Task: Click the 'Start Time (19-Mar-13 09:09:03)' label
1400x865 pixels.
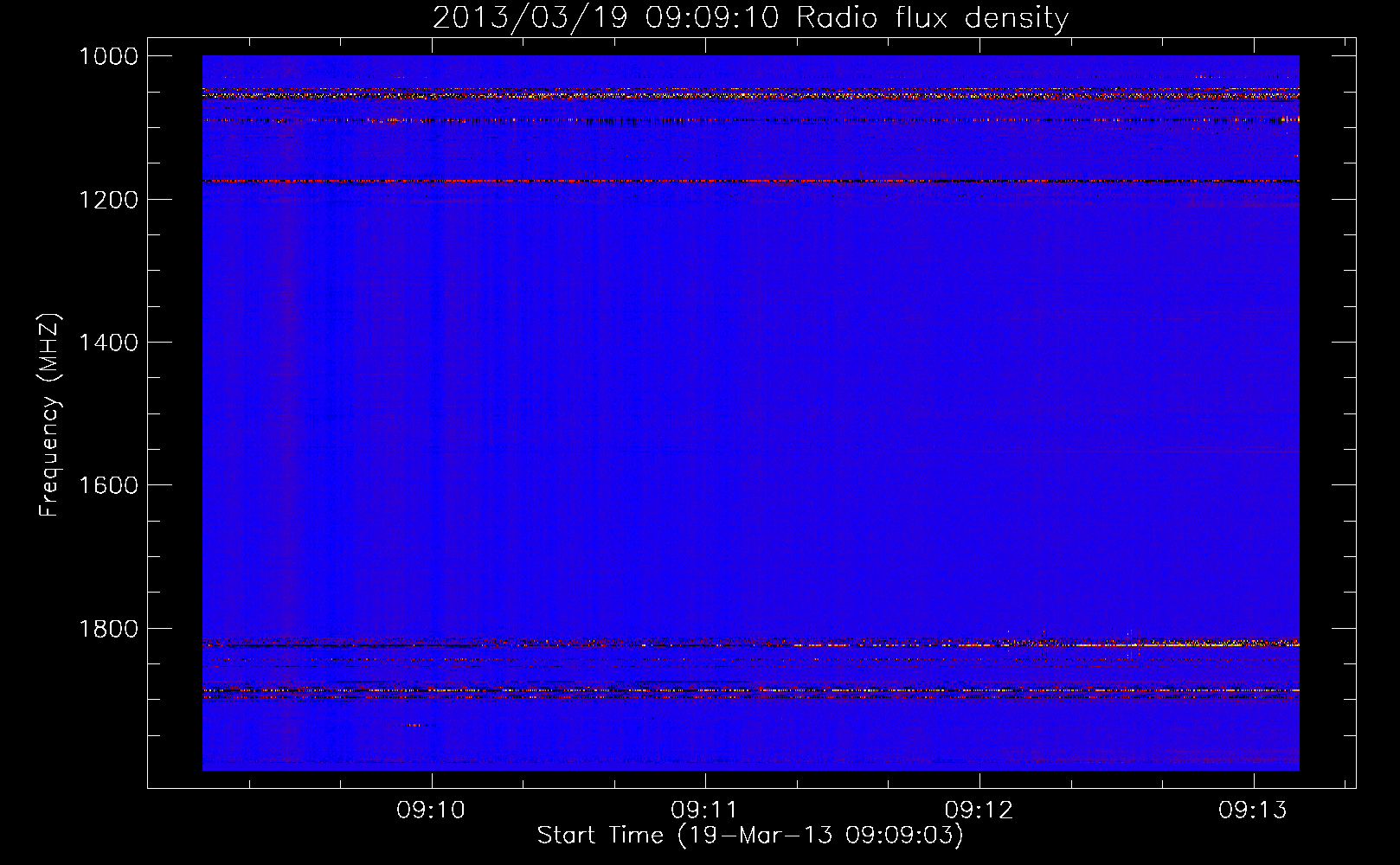Action: 750,836
